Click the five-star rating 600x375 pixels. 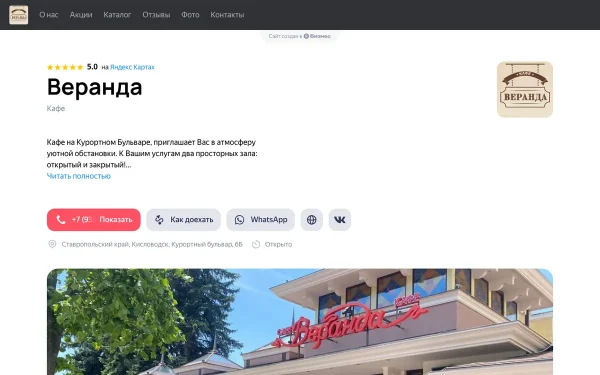click(x=65, y=67)
